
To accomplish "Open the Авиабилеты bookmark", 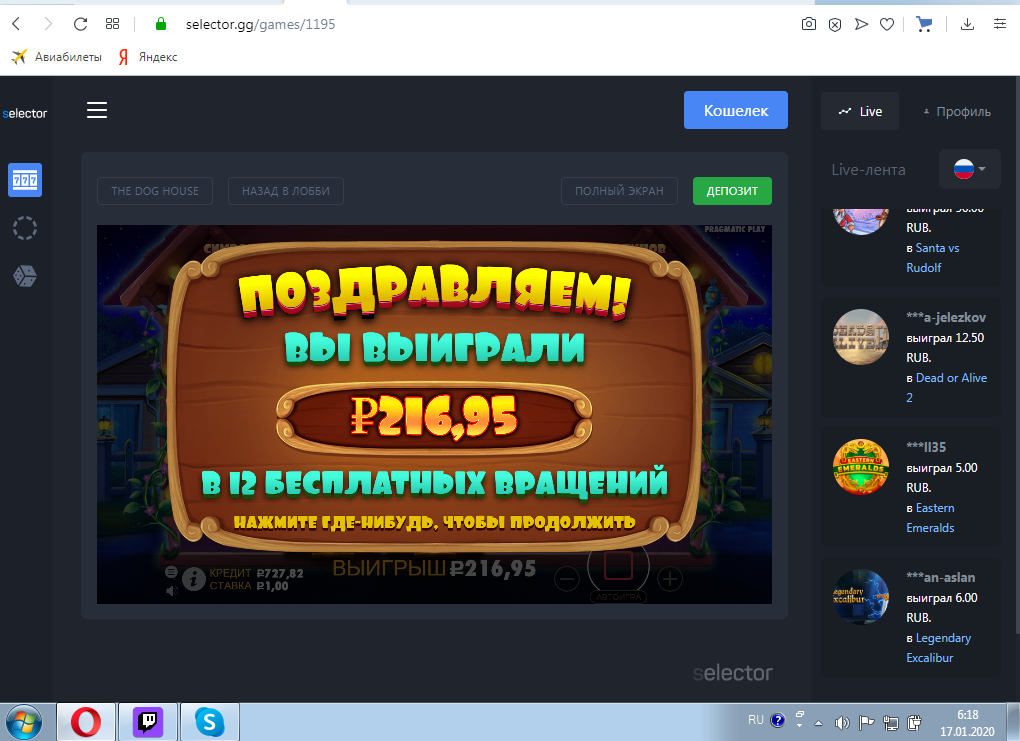I will click(x=57, y=57).
